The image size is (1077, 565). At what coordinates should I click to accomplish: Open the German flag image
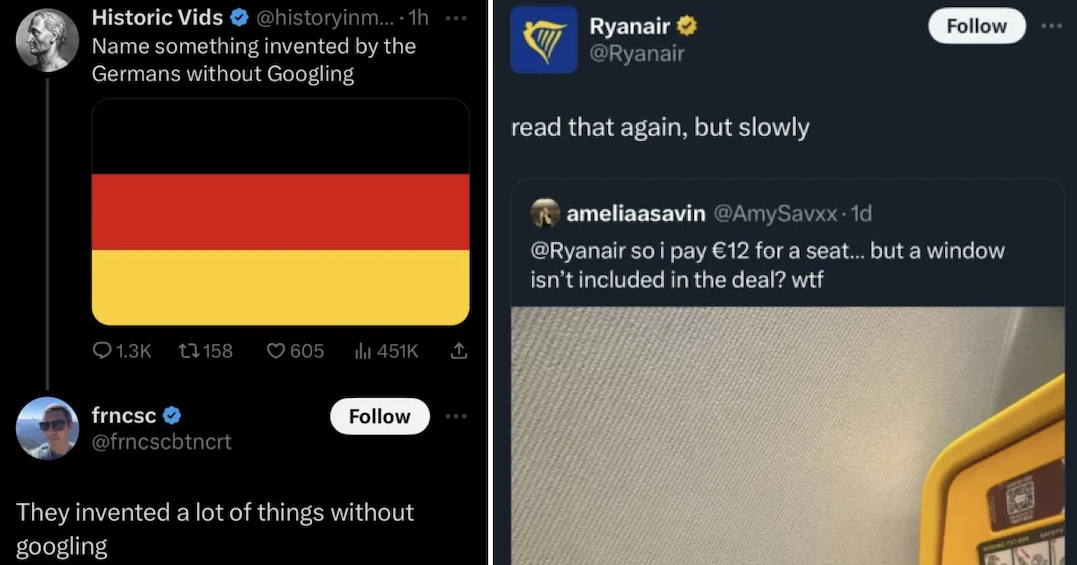pos(280,211)
